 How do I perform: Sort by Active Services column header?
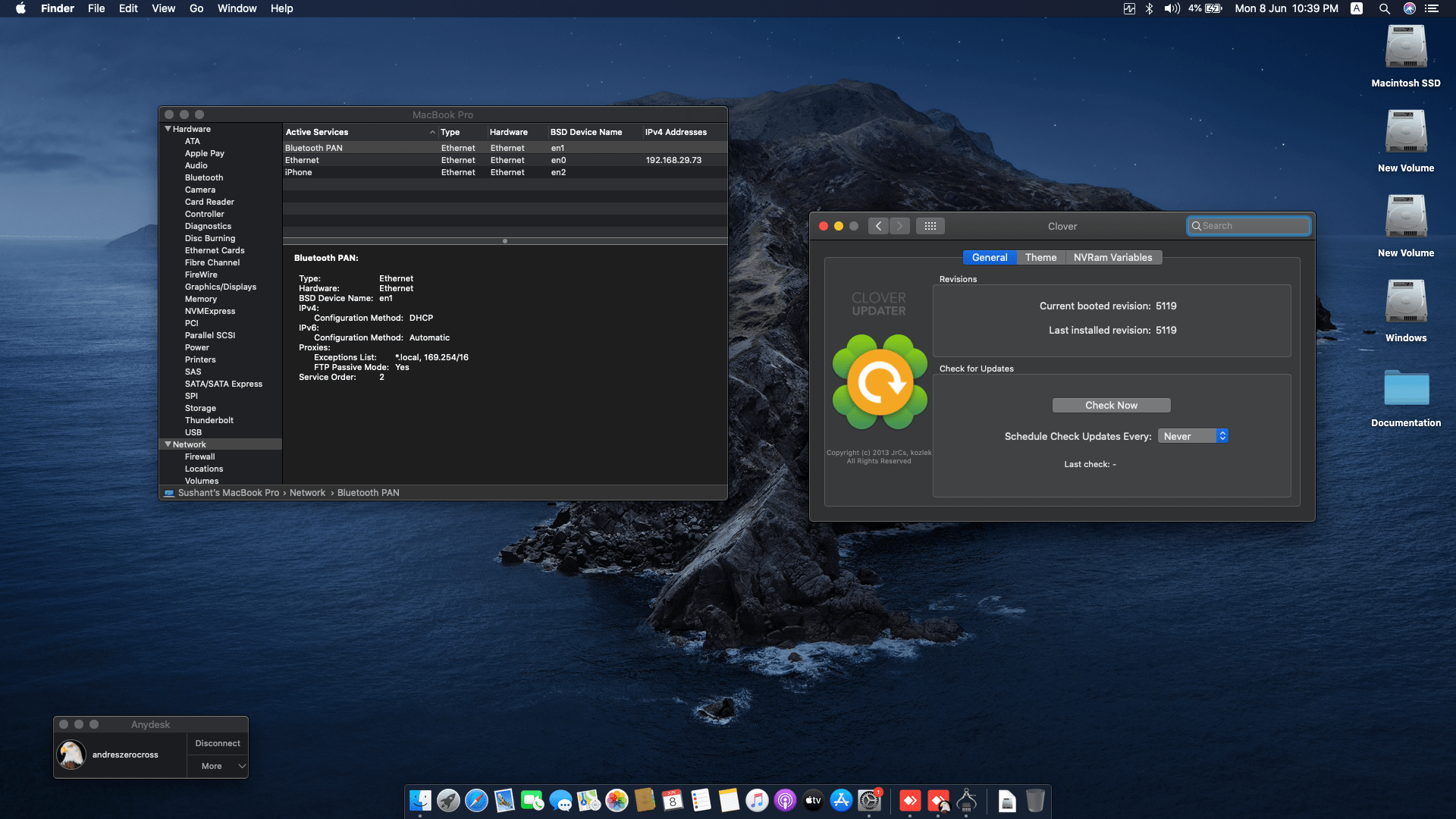tap(360, 132)
